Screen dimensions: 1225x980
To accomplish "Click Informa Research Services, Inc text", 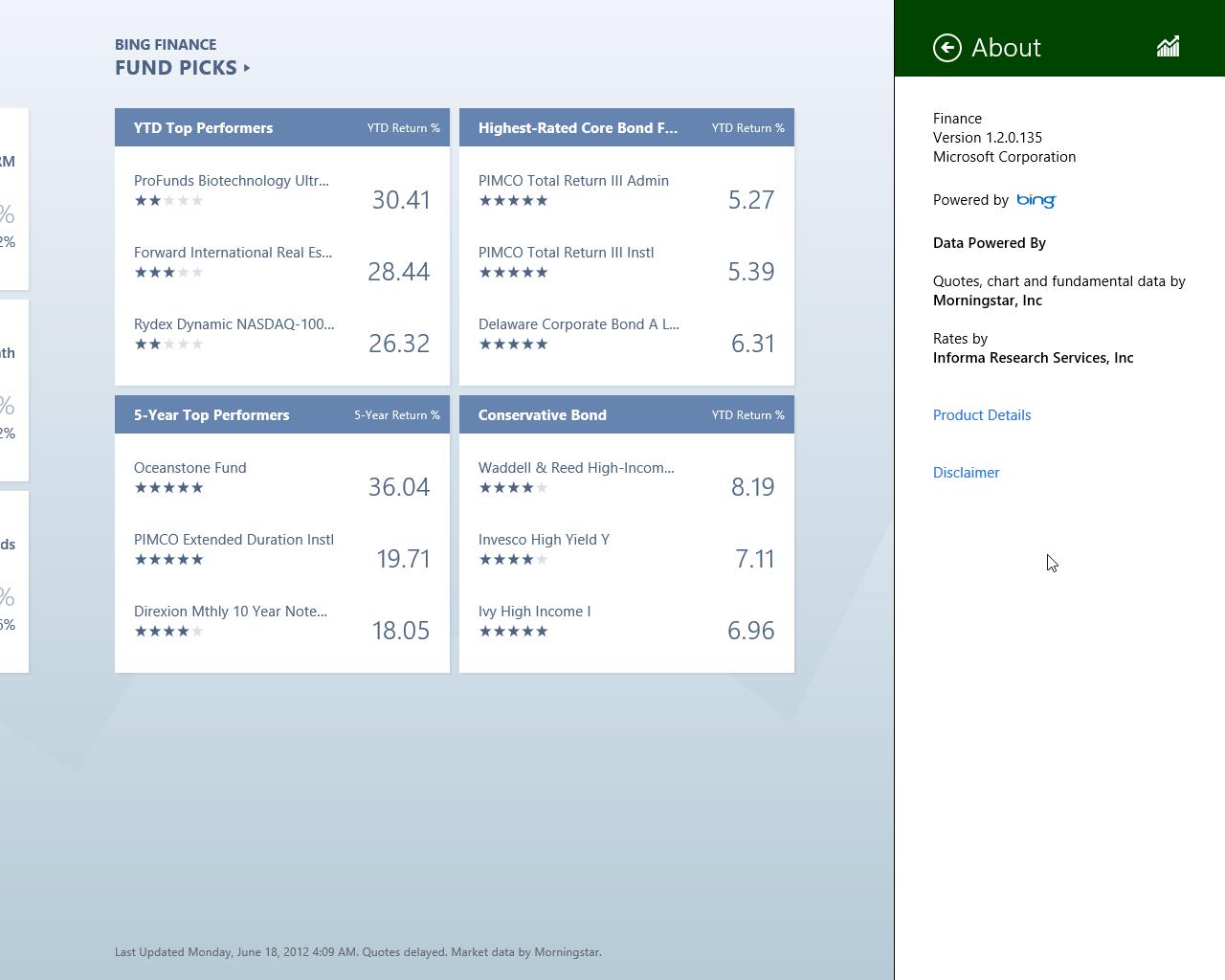I will [x=1034, y=358].
